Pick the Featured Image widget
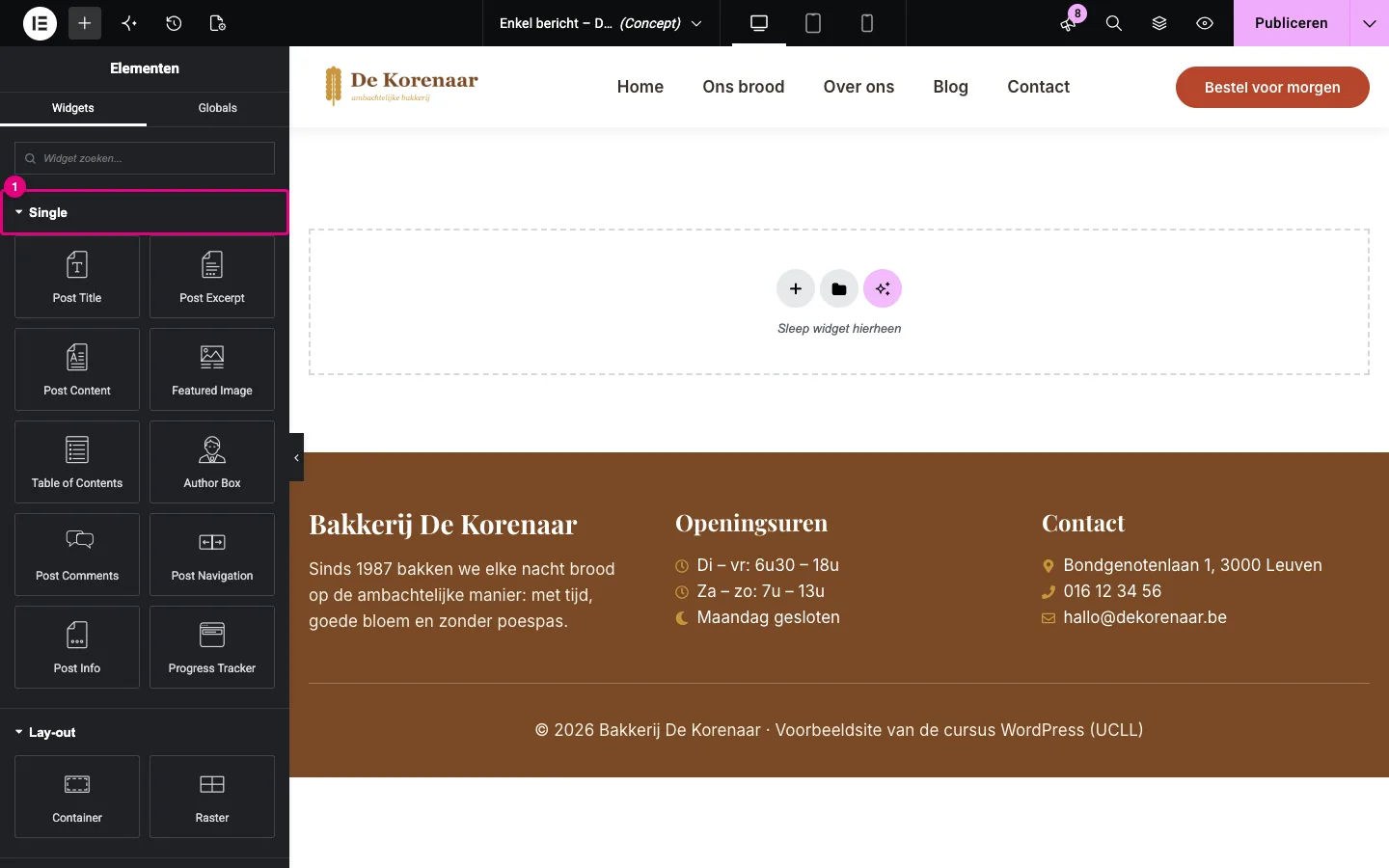 coord(212,369)
